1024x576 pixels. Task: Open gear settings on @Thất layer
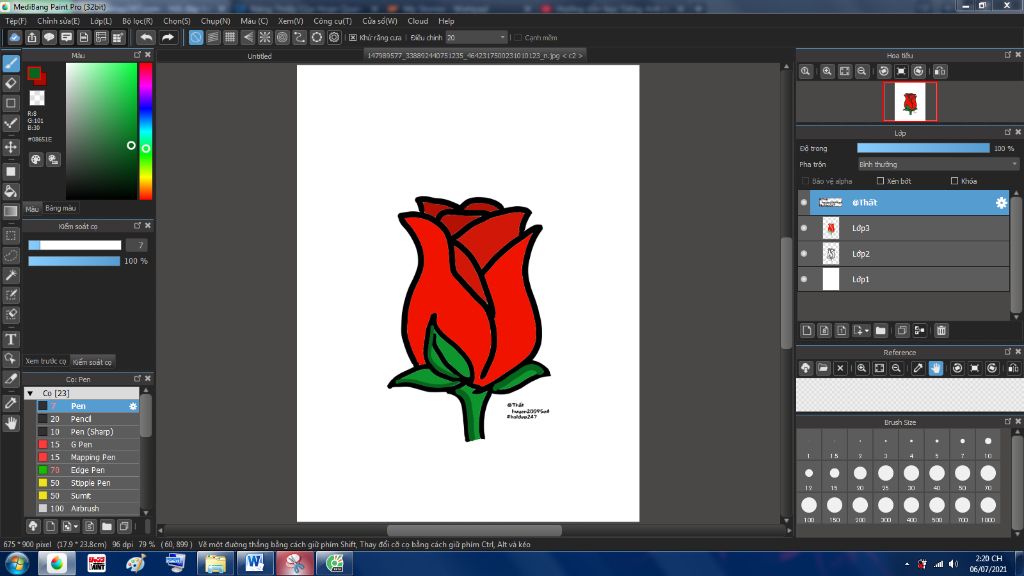(1000, 202)
